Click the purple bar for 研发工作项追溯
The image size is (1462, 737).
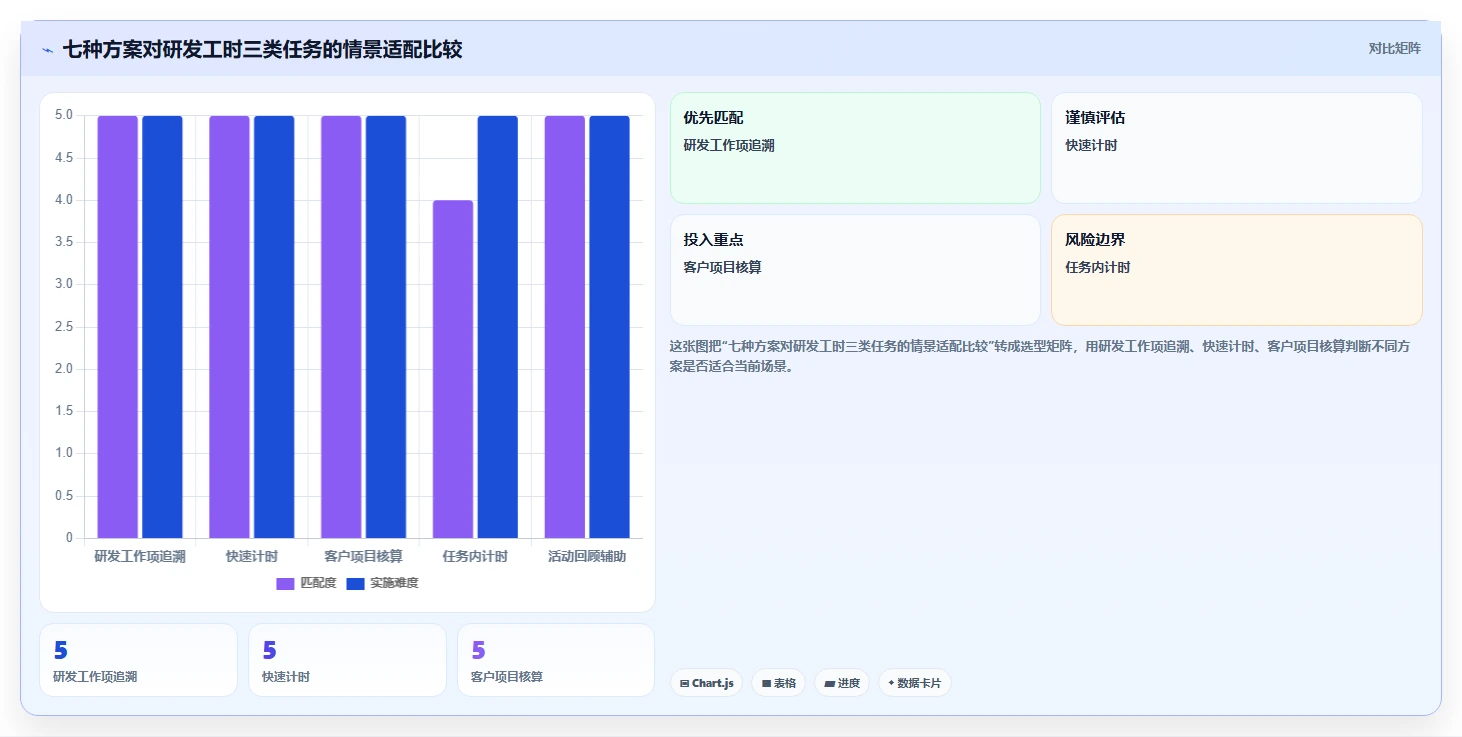pos(118,327)
